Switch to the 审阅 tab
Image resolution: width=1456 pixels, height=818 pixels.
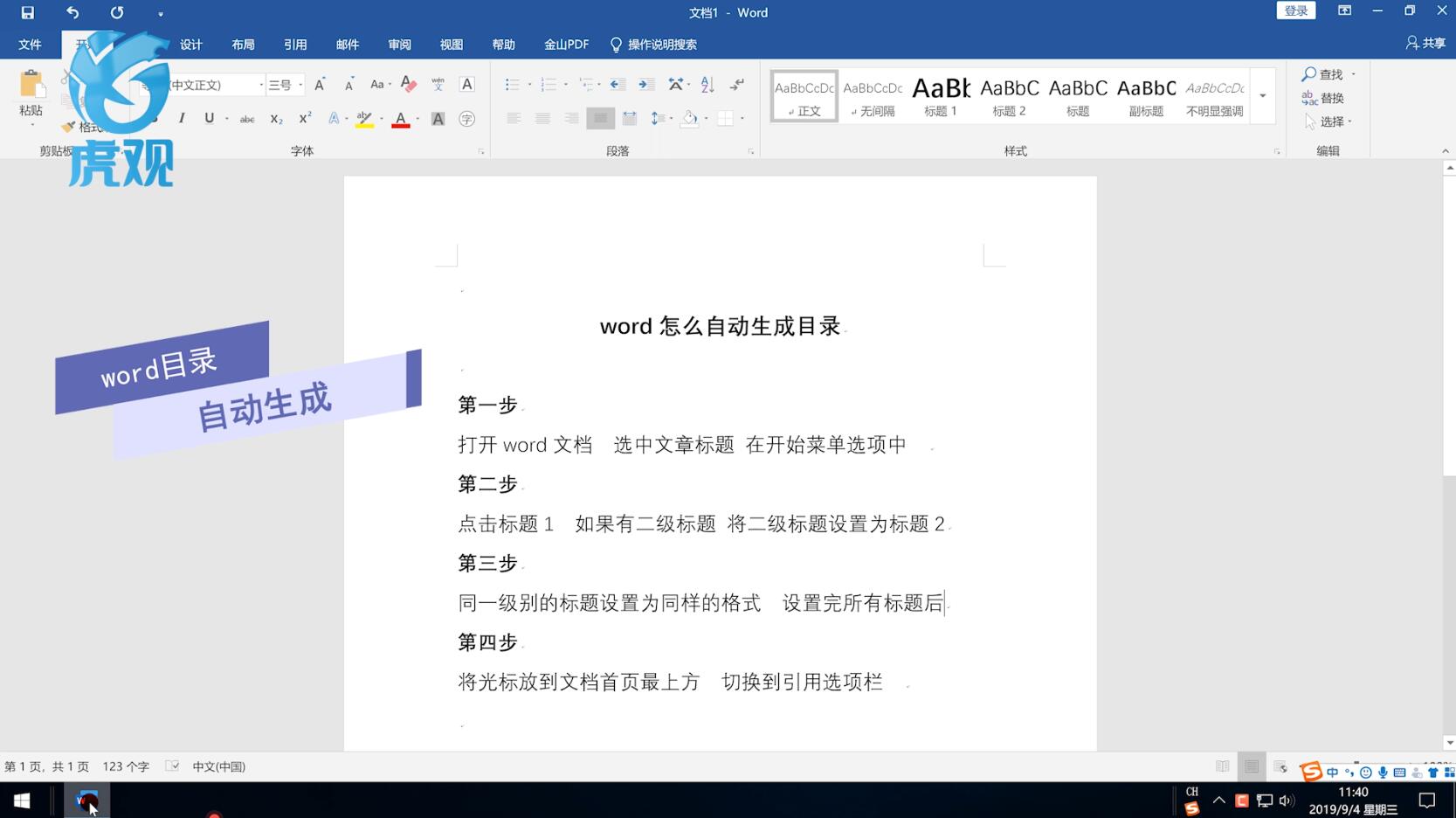pyautogui.click(x=399, y=45)
